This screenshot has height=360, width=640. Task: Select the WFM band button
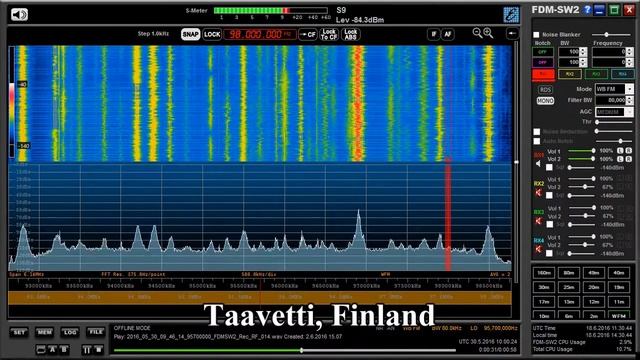pos(619,316)
